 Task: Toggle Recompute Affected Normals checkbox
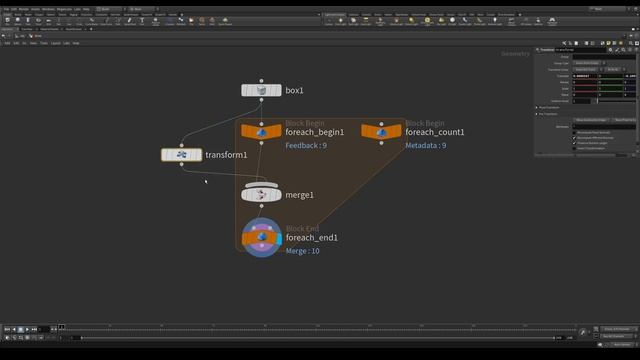pos(574,138)
